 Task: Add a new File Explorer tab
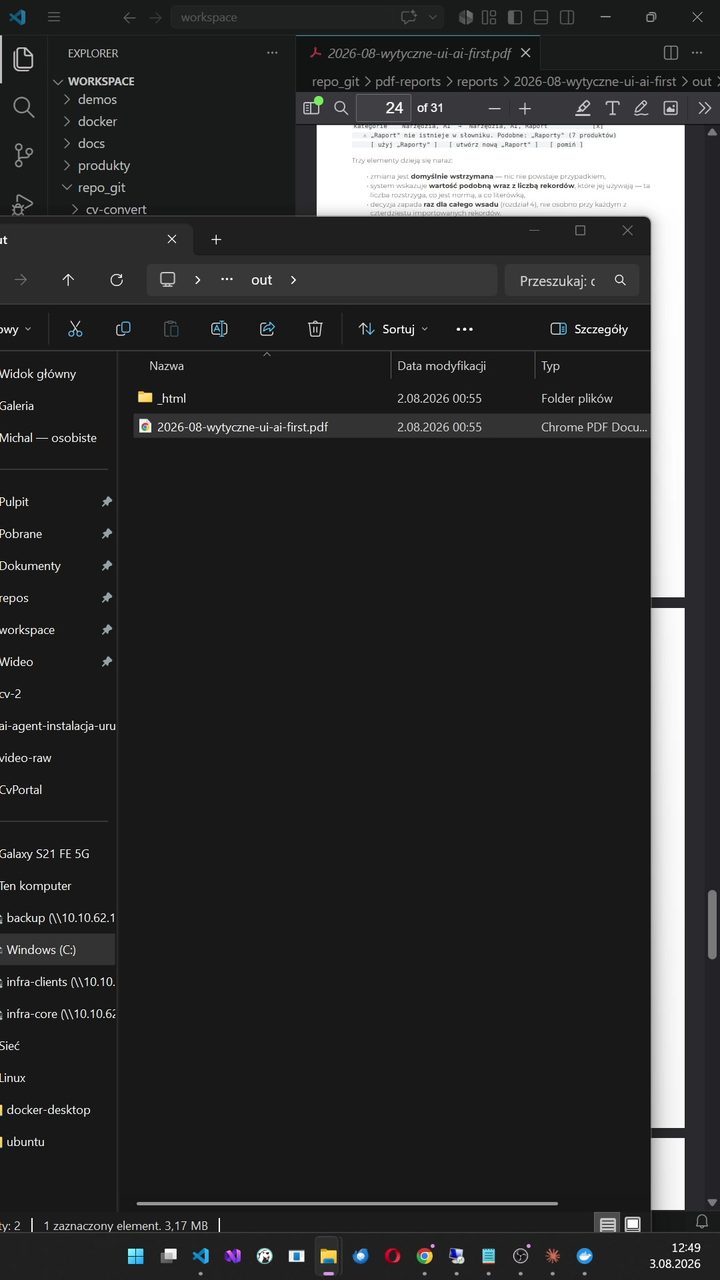(216, 239)
